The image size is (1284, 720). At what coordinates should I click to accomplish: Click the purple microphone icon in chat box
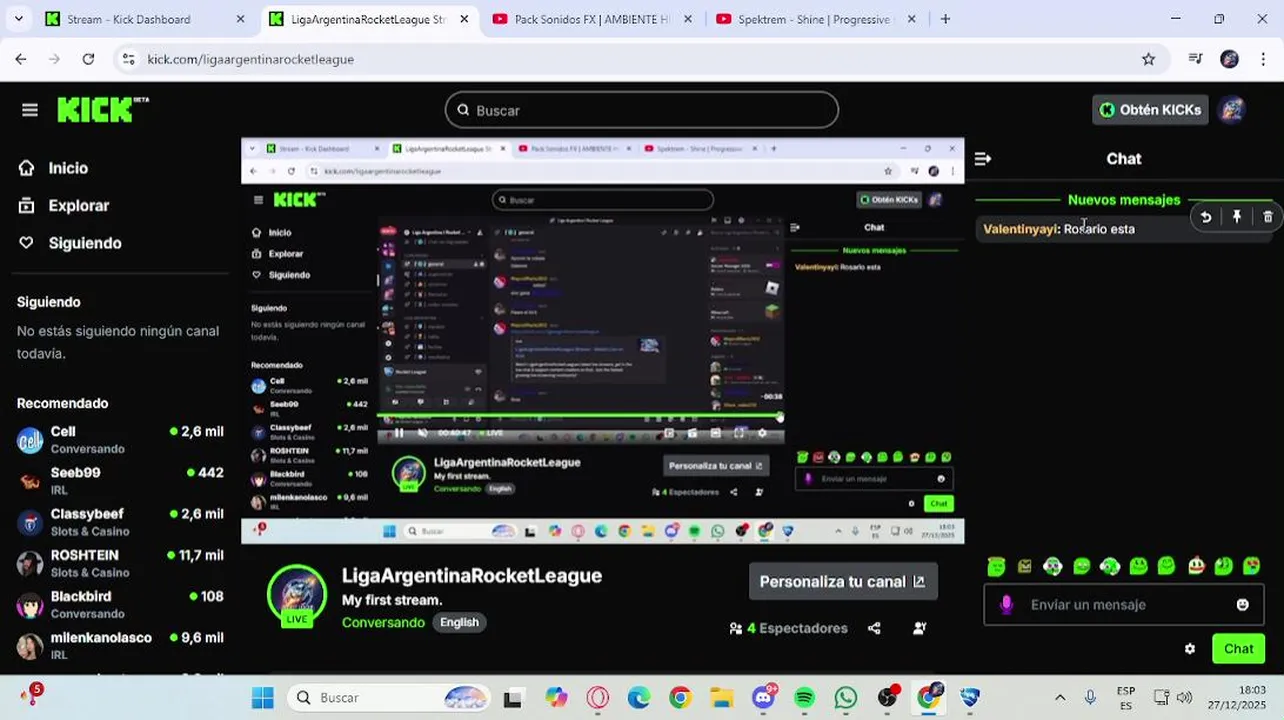coord(1006,605)
